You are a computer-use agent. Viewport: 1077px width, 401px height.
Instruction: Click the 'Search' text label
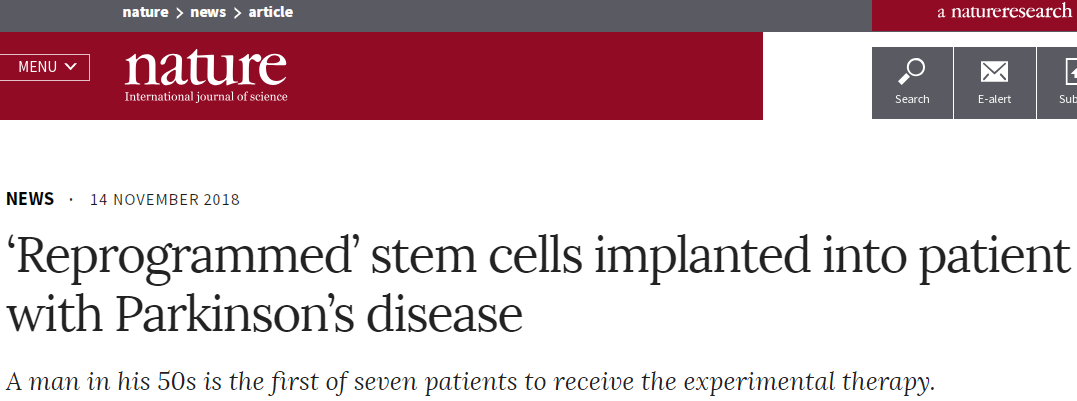pyautogui.click(x=912, y=99)
